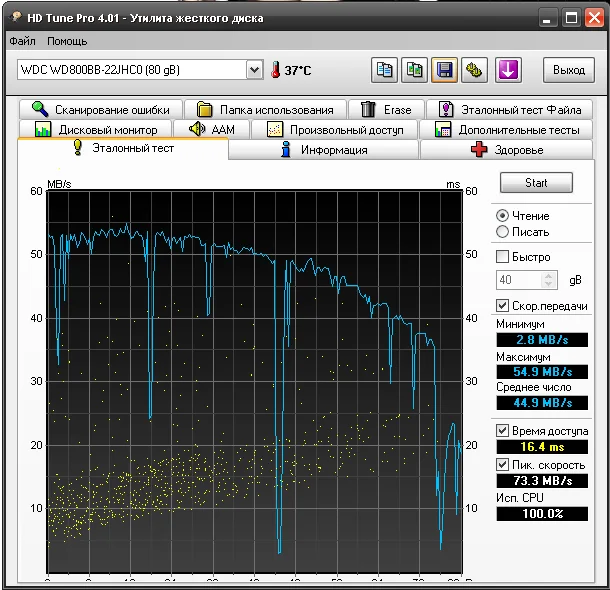Open the Файл menu
Viewport: 610px width, 590px height.
pyautogui.click(x=22, y=41)
